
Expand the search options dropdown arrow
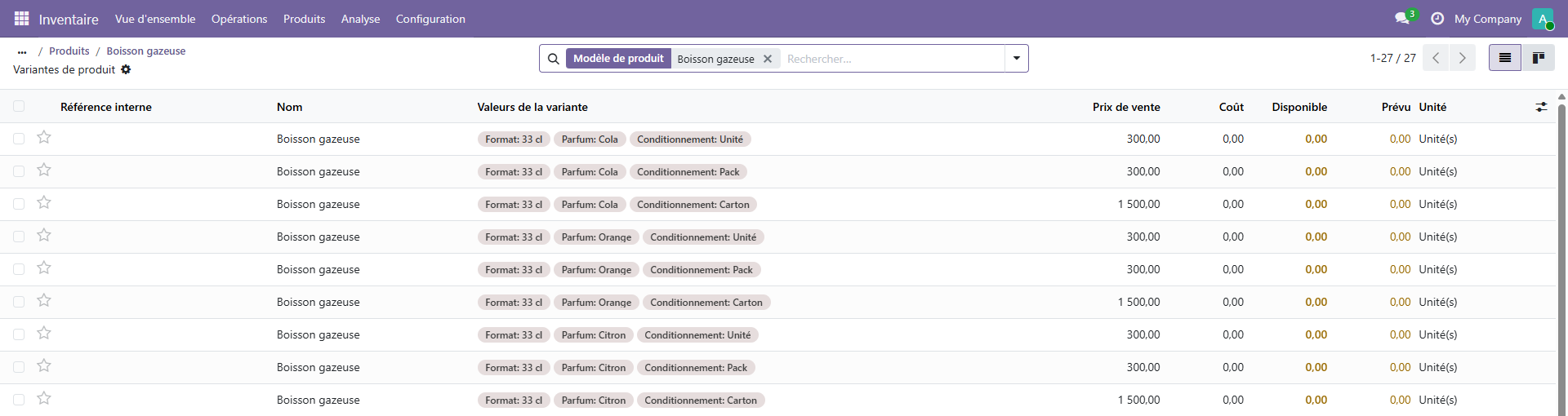pyautogui.click(x=1017, y=59)
